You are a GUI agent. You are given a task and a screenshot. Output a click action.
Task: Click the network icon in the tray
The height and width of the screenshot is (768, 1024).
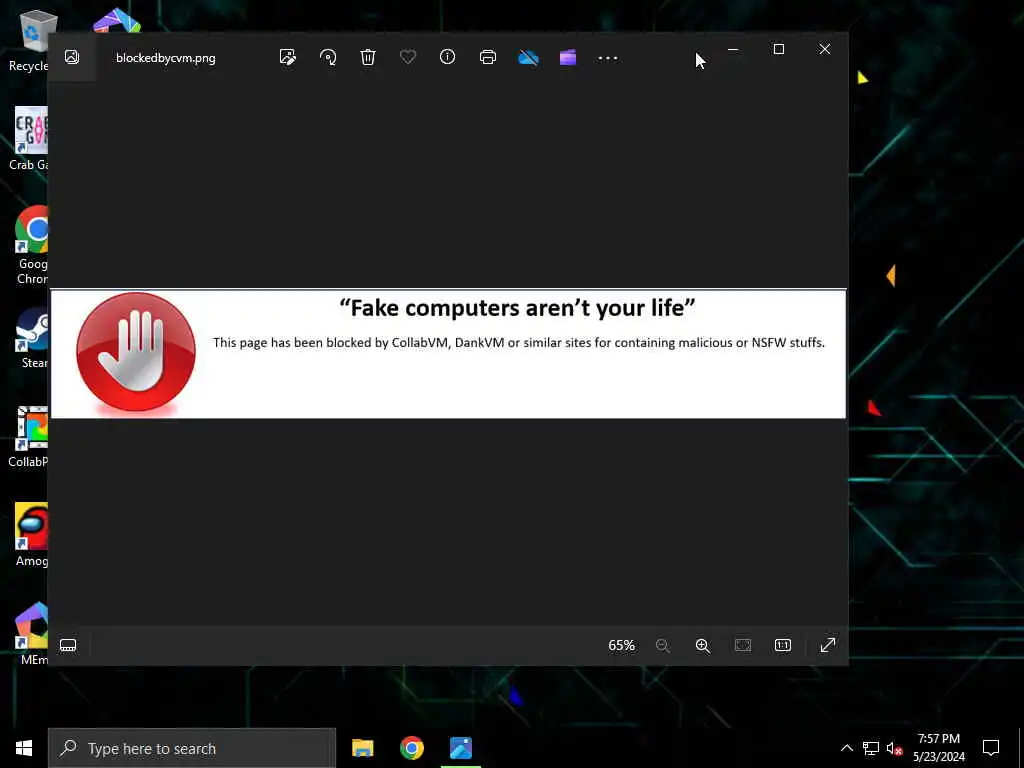coord(871,748)
